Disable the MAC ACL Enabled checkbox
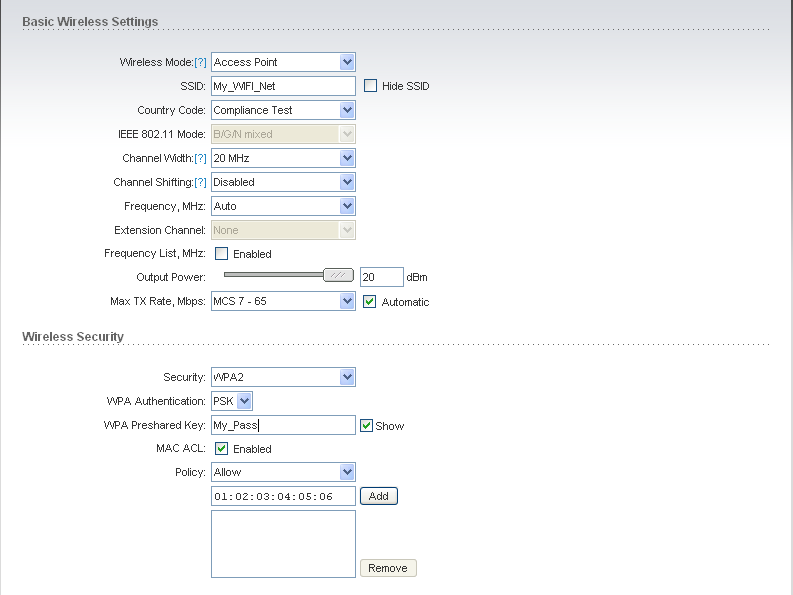793x595 pixels. (x=222, y=448)
